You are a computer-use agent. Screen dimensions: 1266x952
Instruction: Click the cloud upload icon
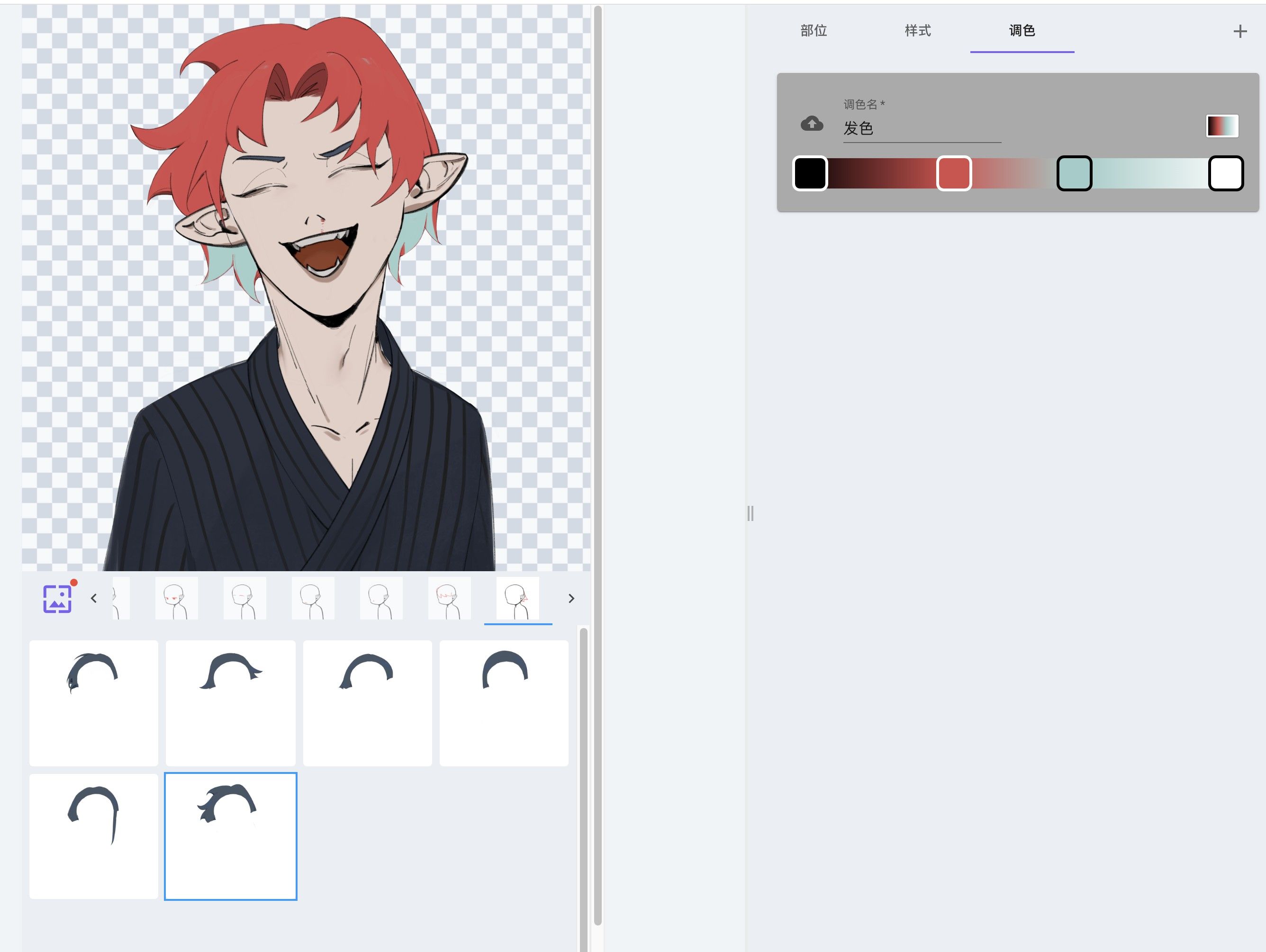tap(812, 124)
